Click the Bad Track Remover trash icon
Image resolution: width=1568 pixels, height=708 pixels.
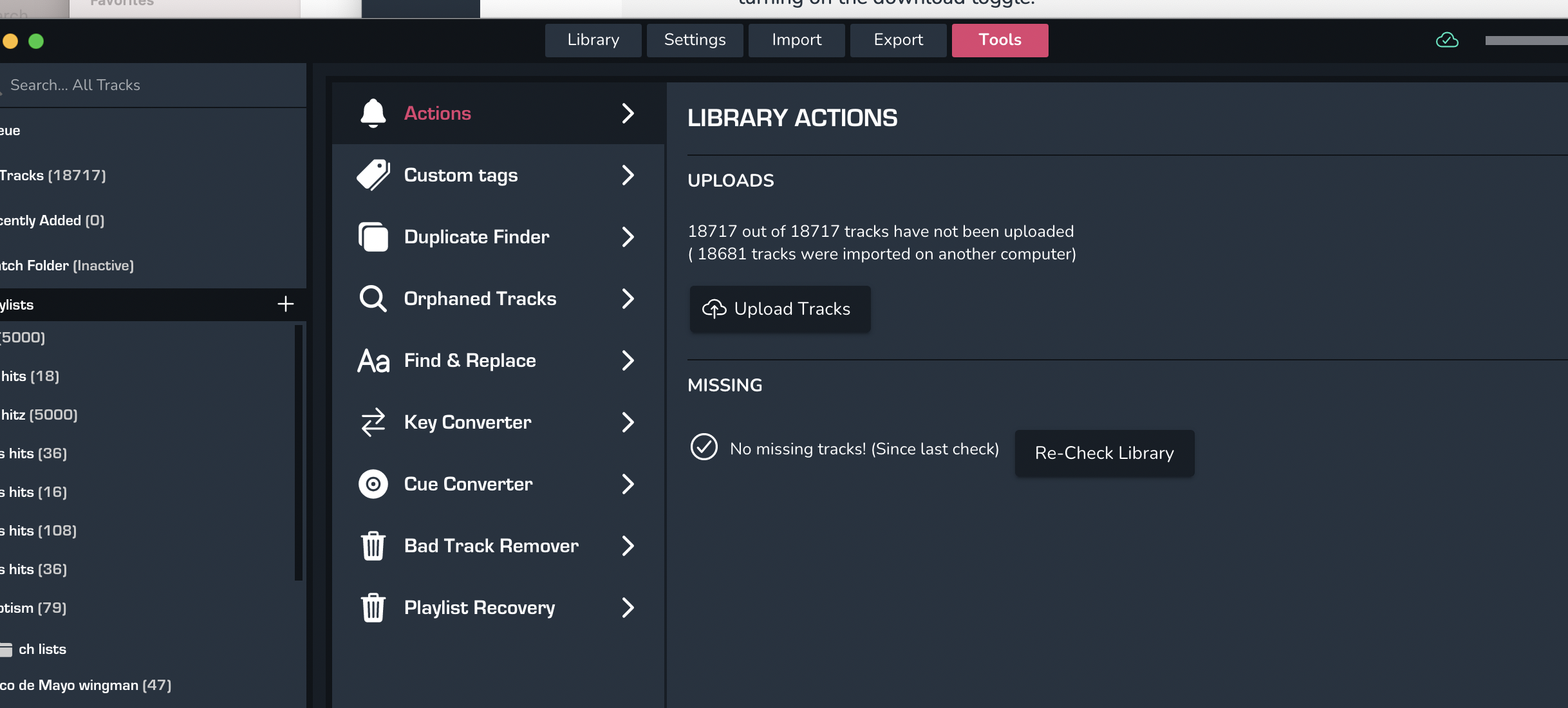[373, 546]
